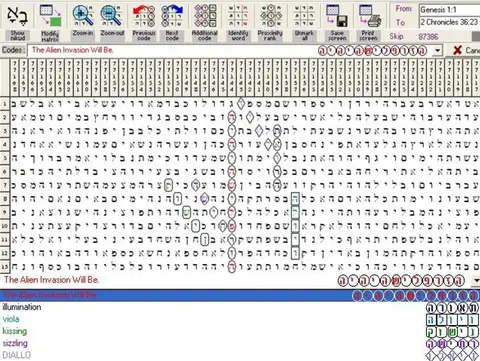Save screen using the disk icon
The image size is (480, 361).
(337, 16)
